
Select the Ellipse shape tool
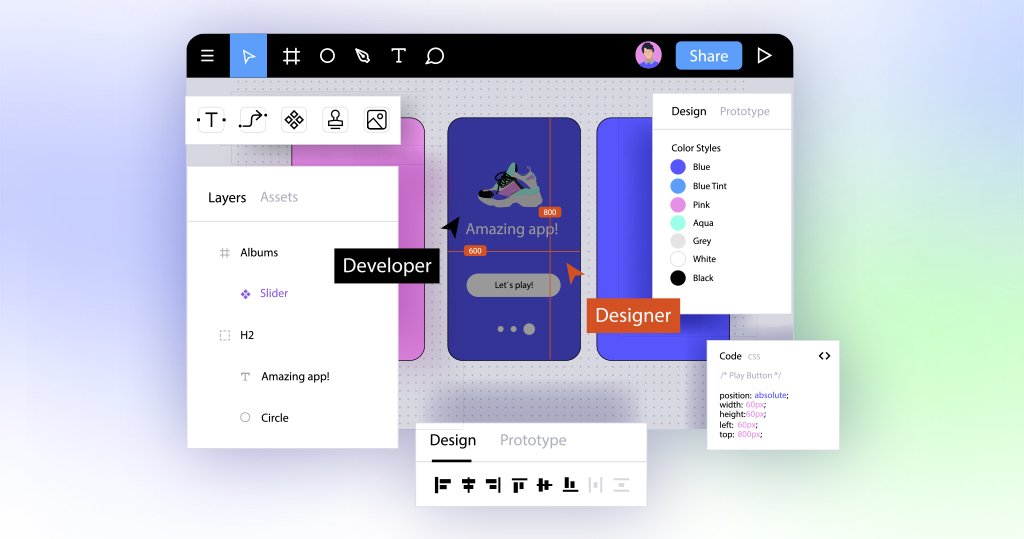(x=327, y=56)
